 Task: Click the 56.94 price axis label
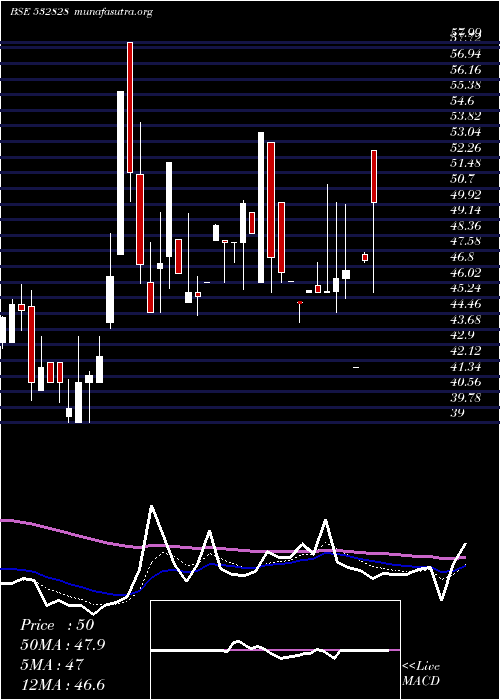coord(465,54)
